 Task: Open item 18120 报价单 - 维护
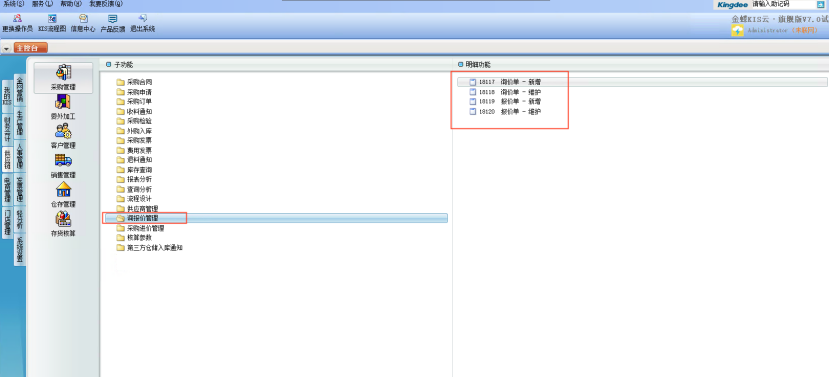(505, 112)
